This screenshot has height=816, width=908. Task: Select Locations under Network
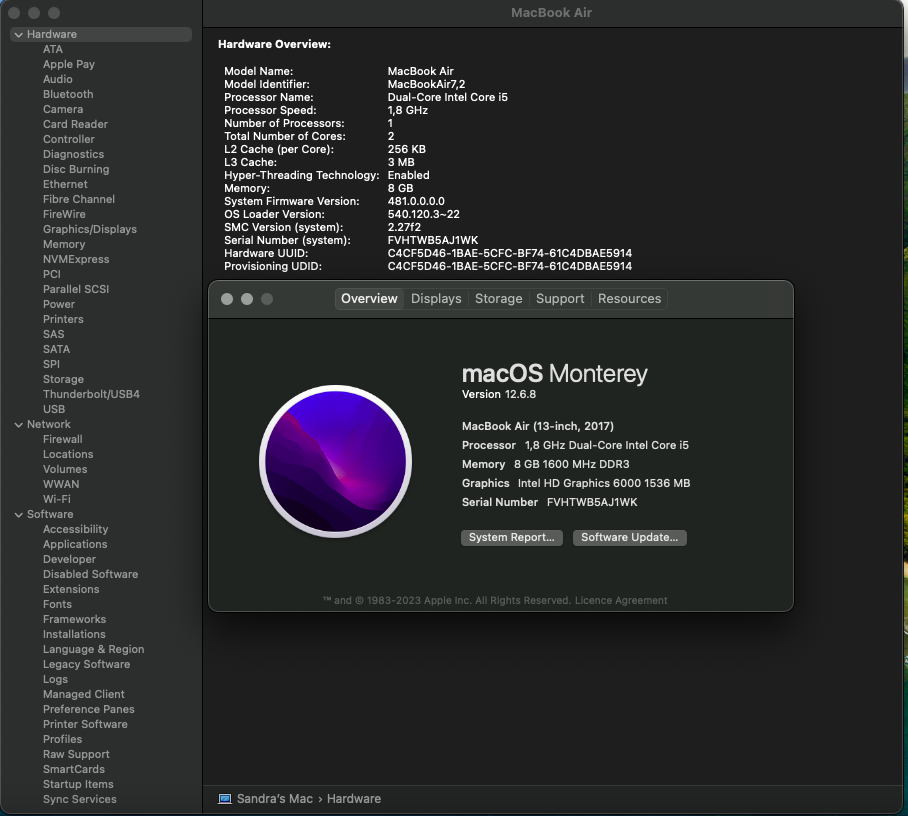(68, 455)
